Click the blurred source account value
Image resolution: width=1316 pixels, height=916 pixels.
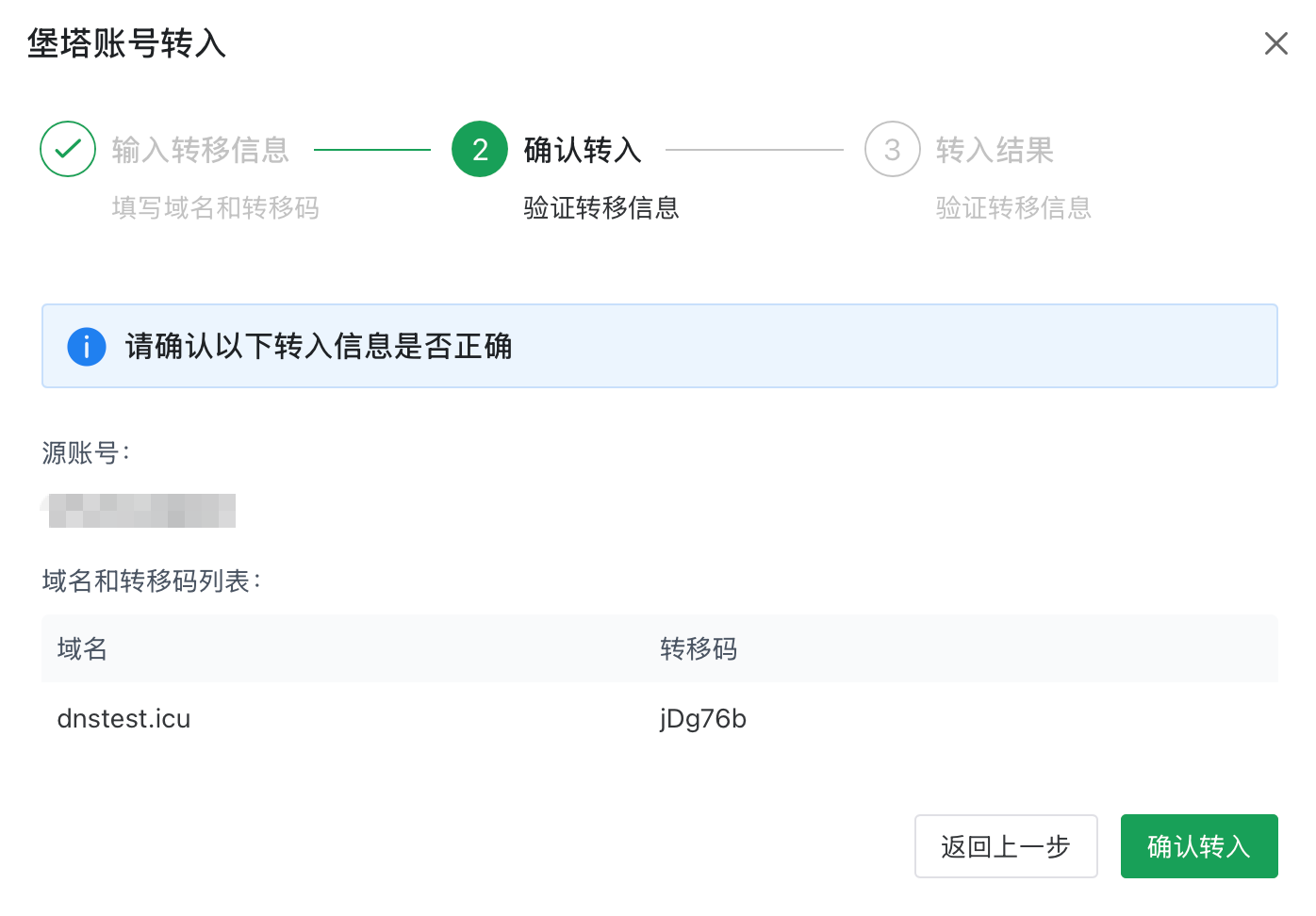pyautogui.click(x=140, y=510)
